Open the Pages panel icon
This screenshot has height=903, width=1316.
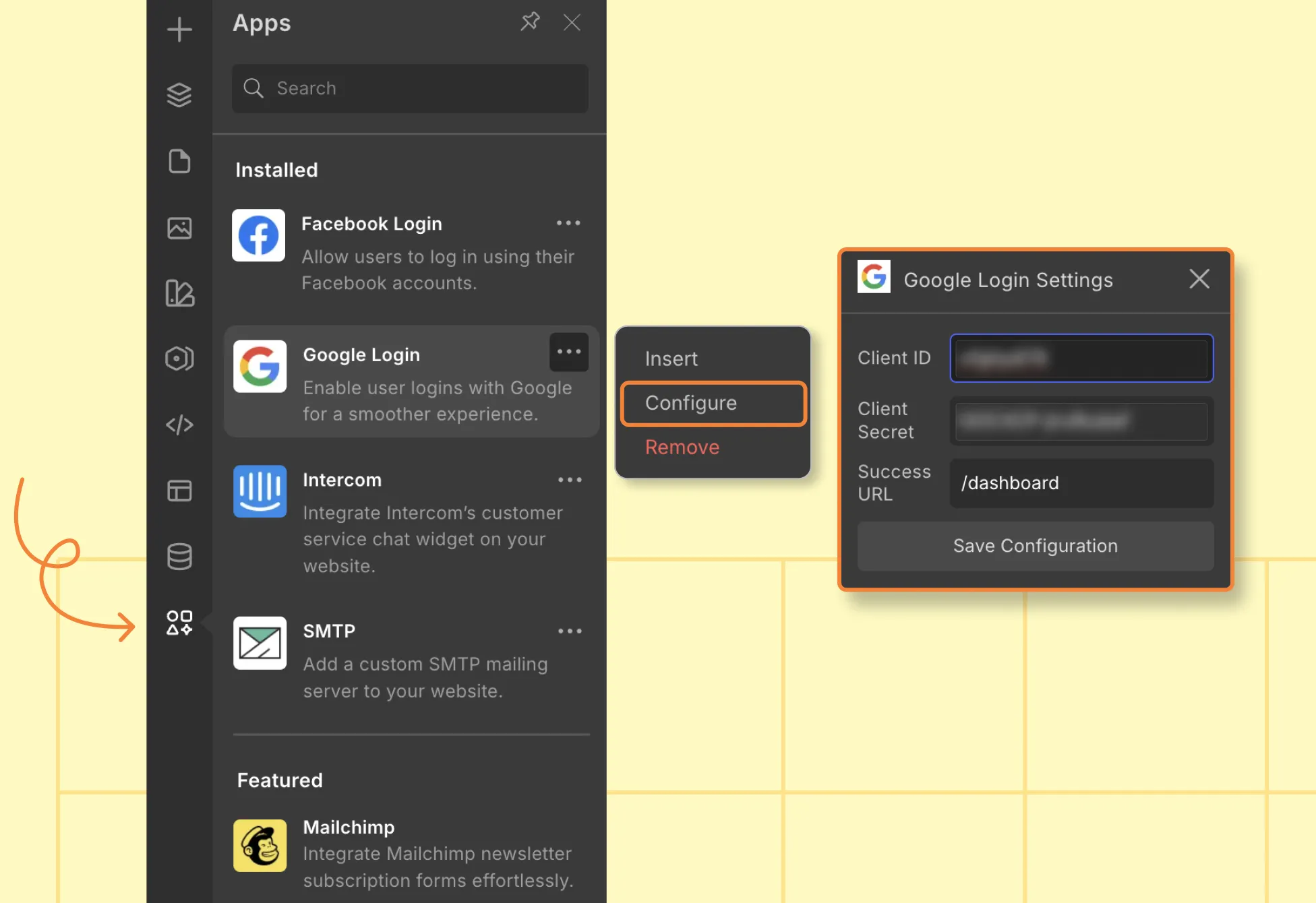point(179,161)
